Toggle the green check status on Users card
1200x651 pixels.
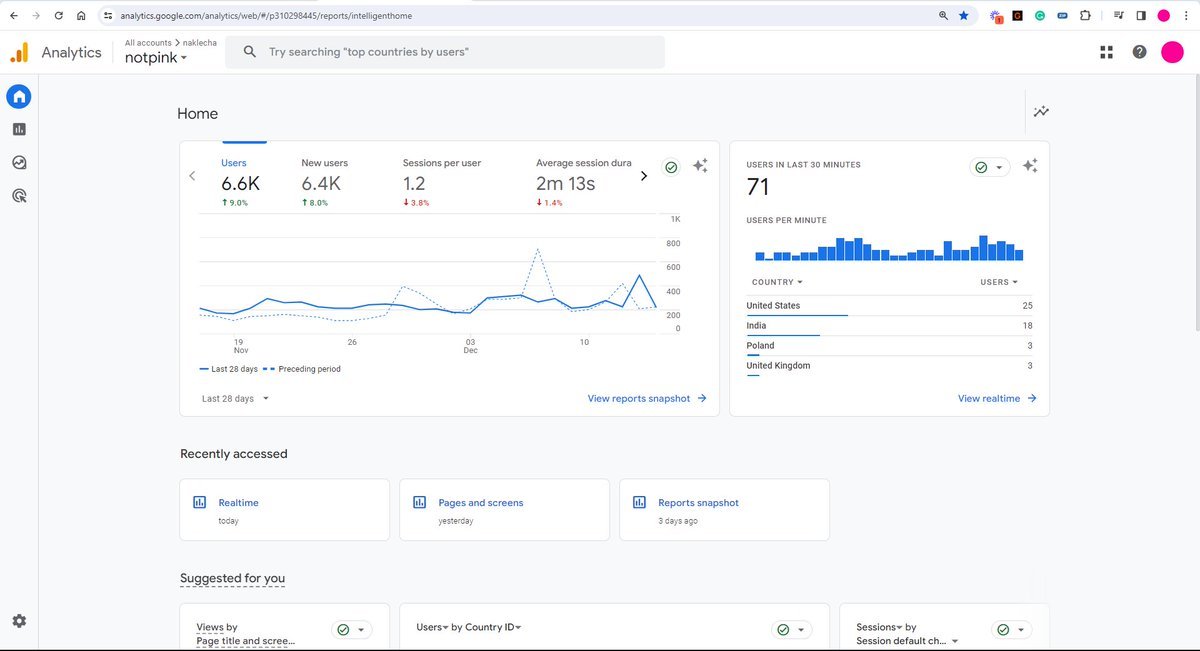[x=671, y=167]
